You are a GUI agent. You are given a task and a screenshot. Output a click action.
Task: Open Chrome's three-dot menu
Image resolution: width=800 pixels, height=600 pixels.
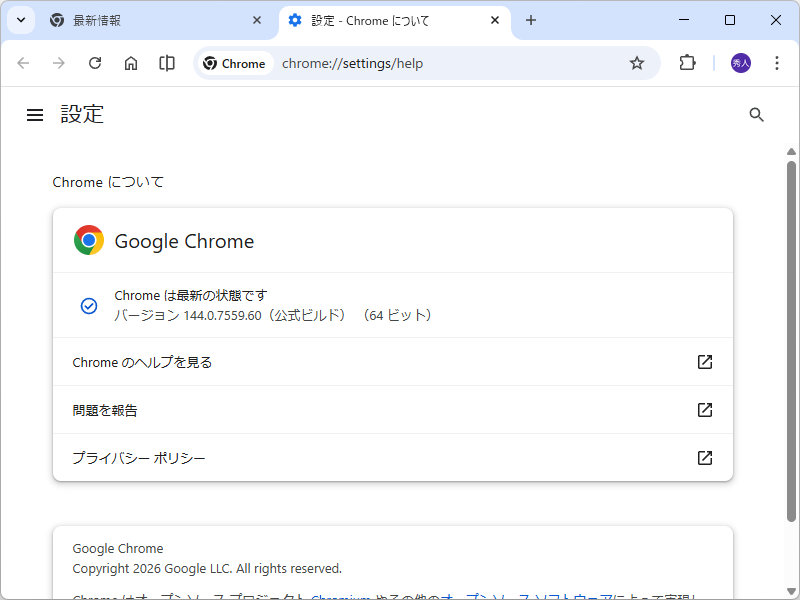(777, 62)
